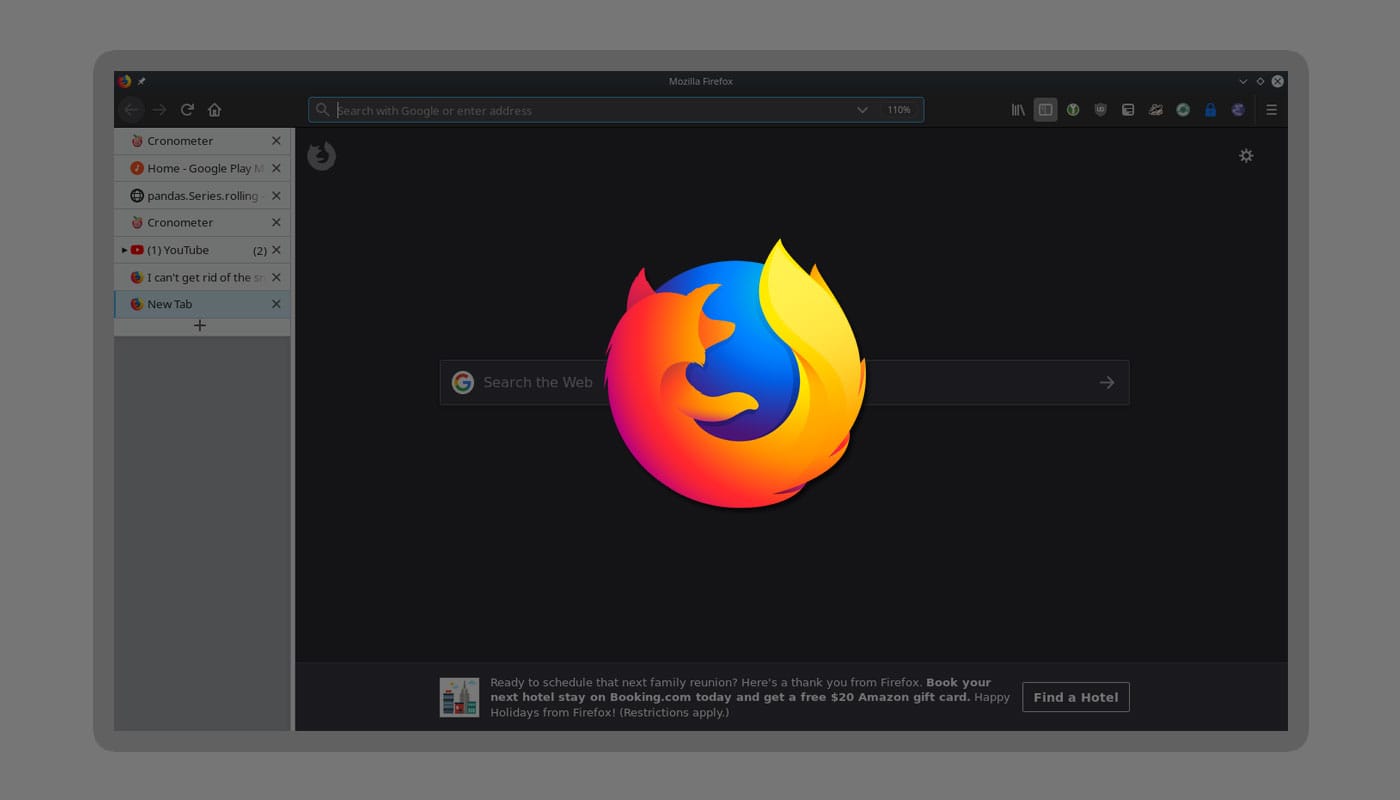The image size is (1400, 800).
Task: Select the Cronometer tab above Google Play tab
Action: [202, 141]
